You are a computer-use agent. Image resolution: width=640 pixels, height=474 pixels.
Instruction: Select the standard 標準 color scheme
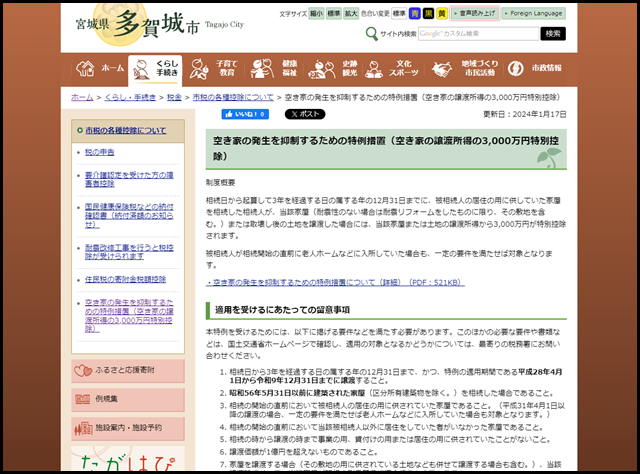click(399, 13)
